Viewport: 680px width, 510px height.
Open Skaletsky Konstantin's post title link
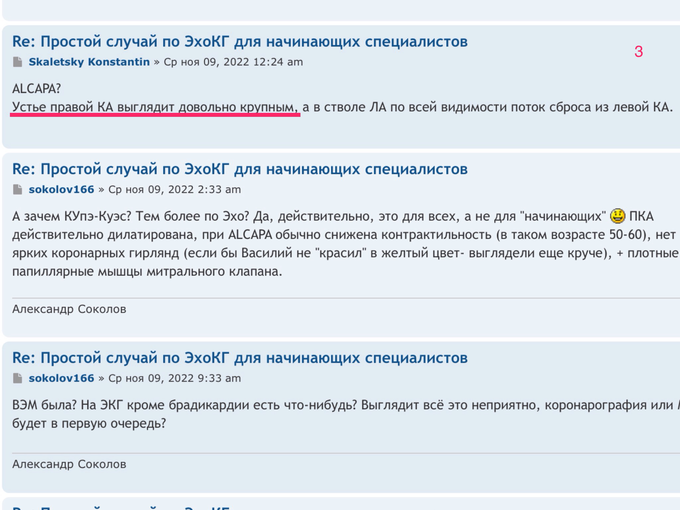[x=240, y=42]
